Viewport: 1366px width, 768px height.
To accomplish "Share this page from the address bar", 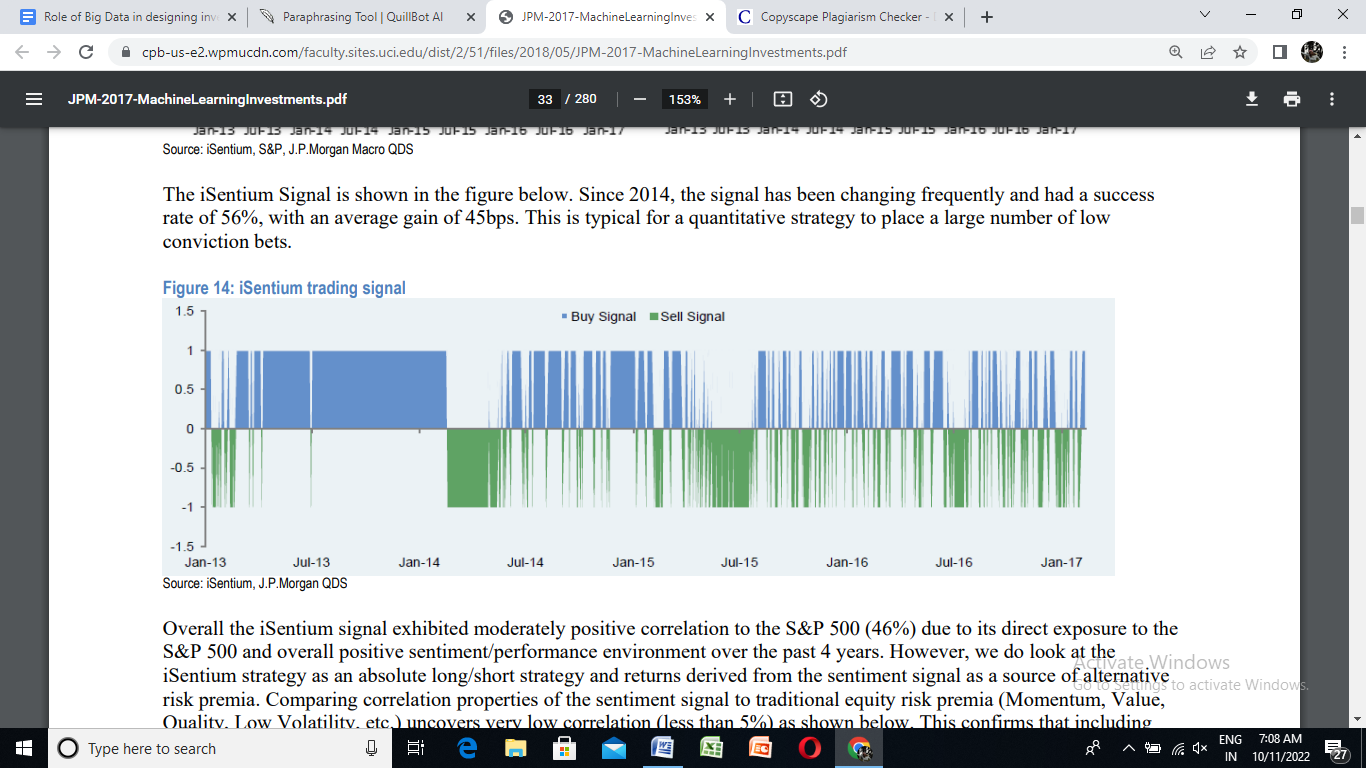I will click(x=1208, y=52).
